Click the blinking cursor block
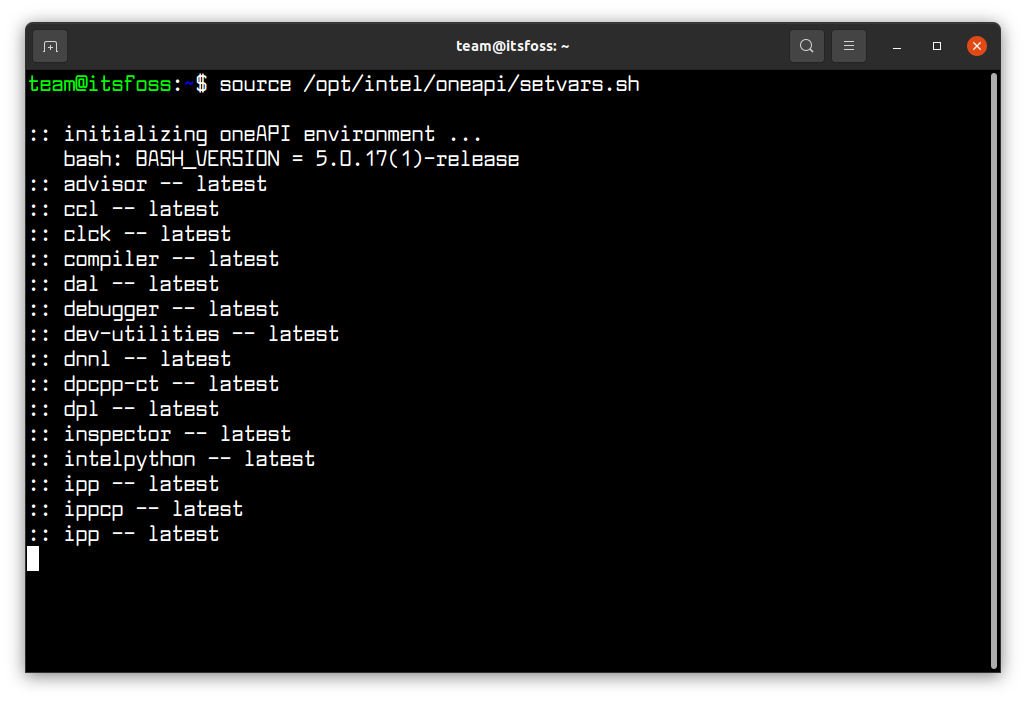 [33, 558]
